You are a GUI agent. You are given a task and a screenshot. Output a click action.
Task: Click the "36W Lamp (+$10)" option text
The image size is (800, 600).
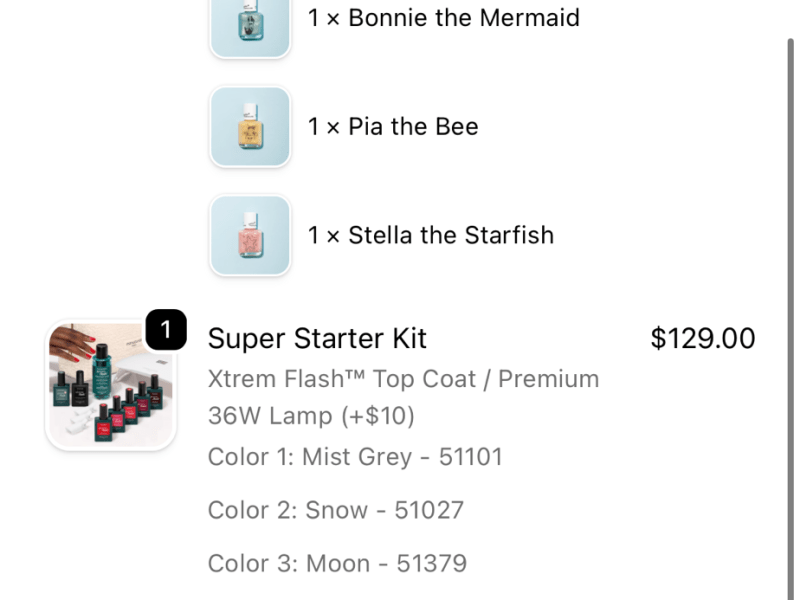(311, 415)
